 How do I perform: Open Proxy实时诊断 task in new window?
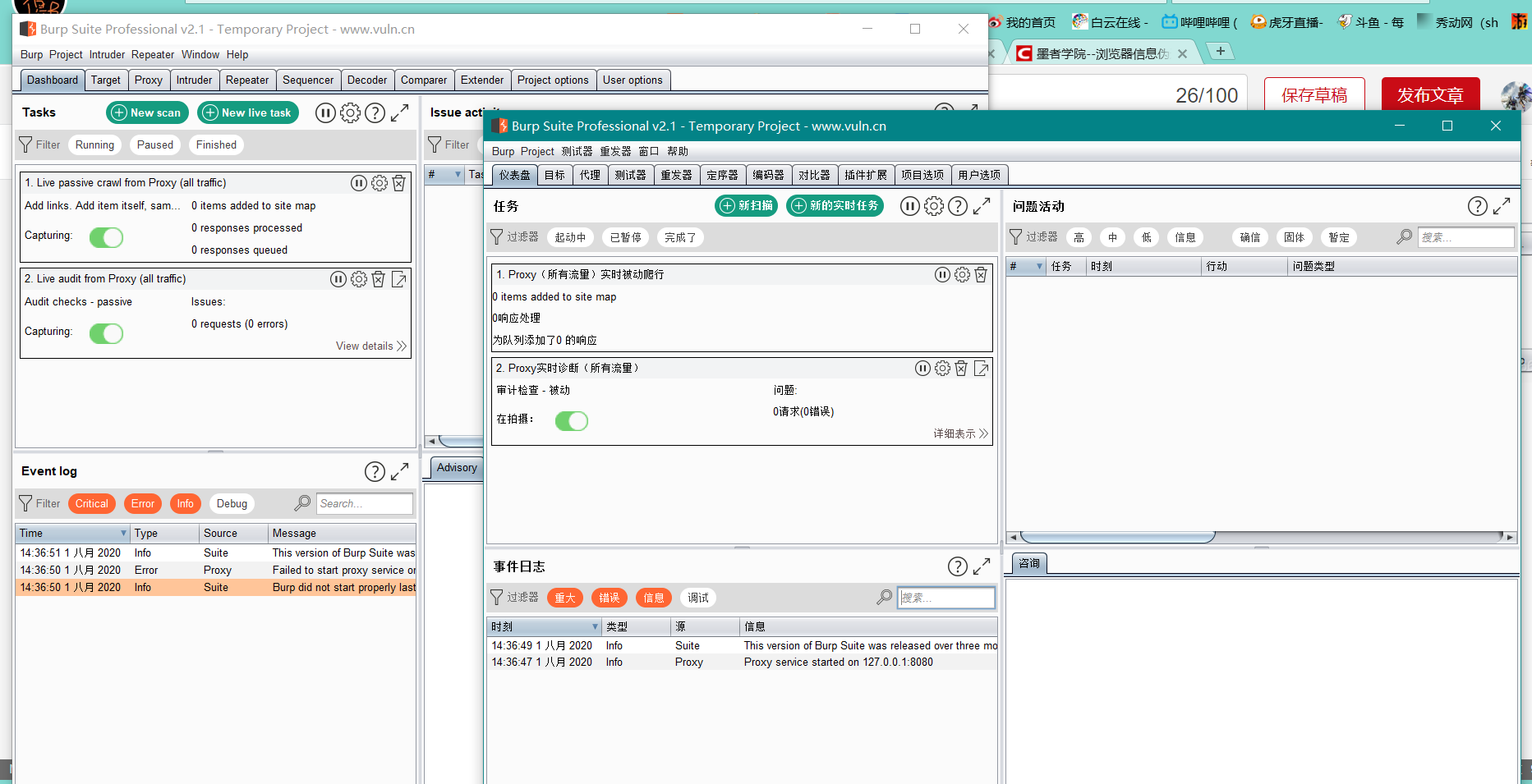tap(981, 369)
